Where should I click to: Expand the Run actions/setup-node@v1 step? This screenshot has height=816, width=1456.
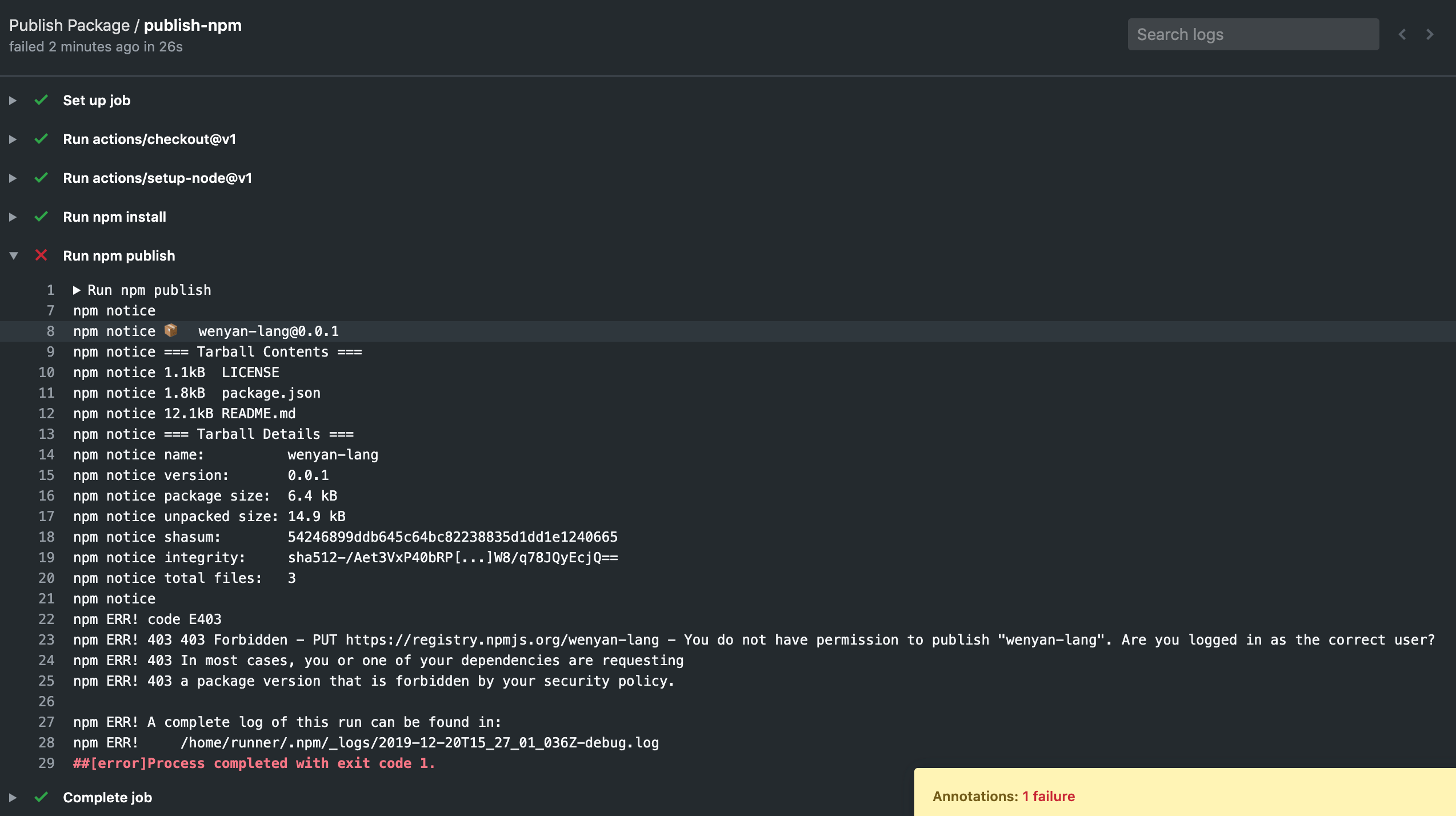[x=13, y=178]
